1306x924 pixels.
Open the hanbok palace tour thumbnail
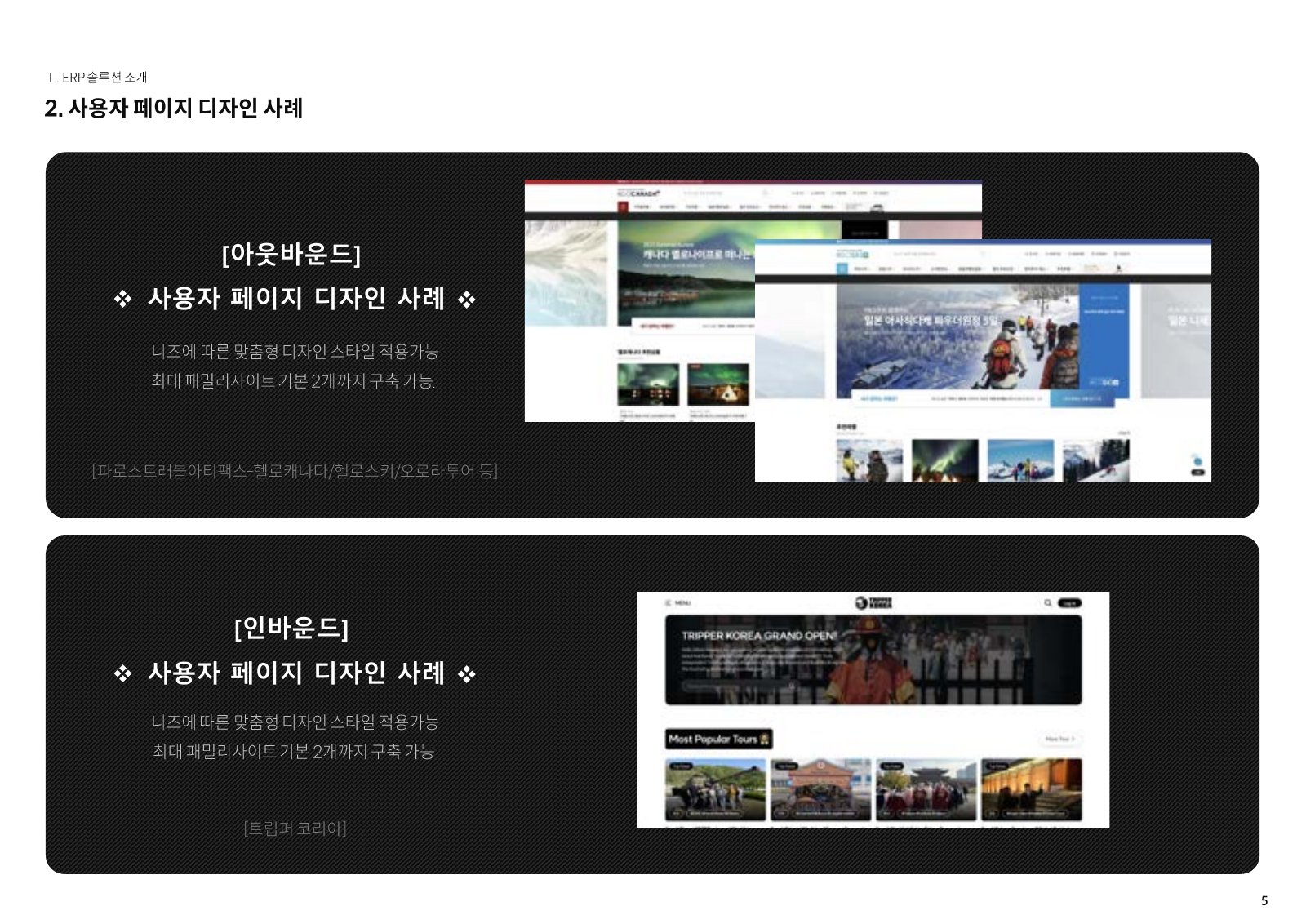(x=926, y=789)
